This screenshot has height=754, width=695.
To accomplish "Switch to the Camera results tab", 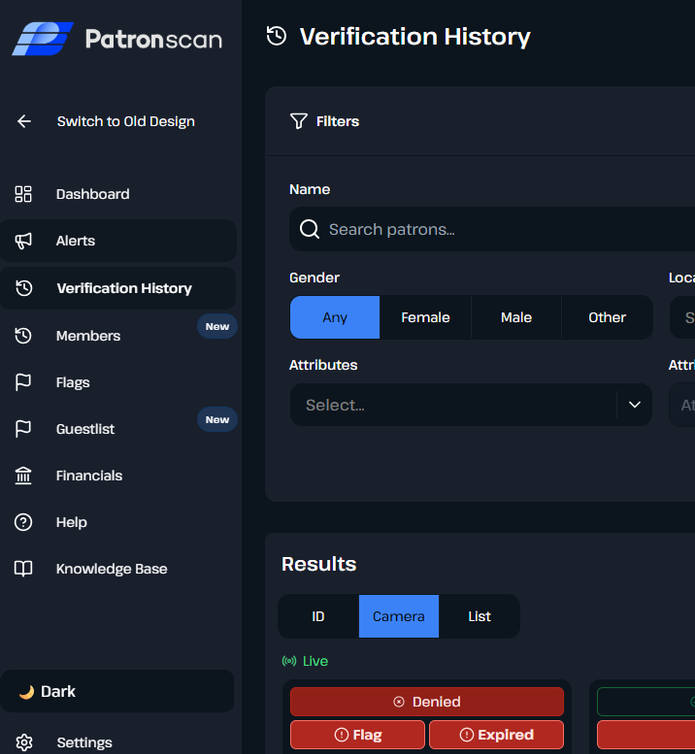I will coord(399,616).
